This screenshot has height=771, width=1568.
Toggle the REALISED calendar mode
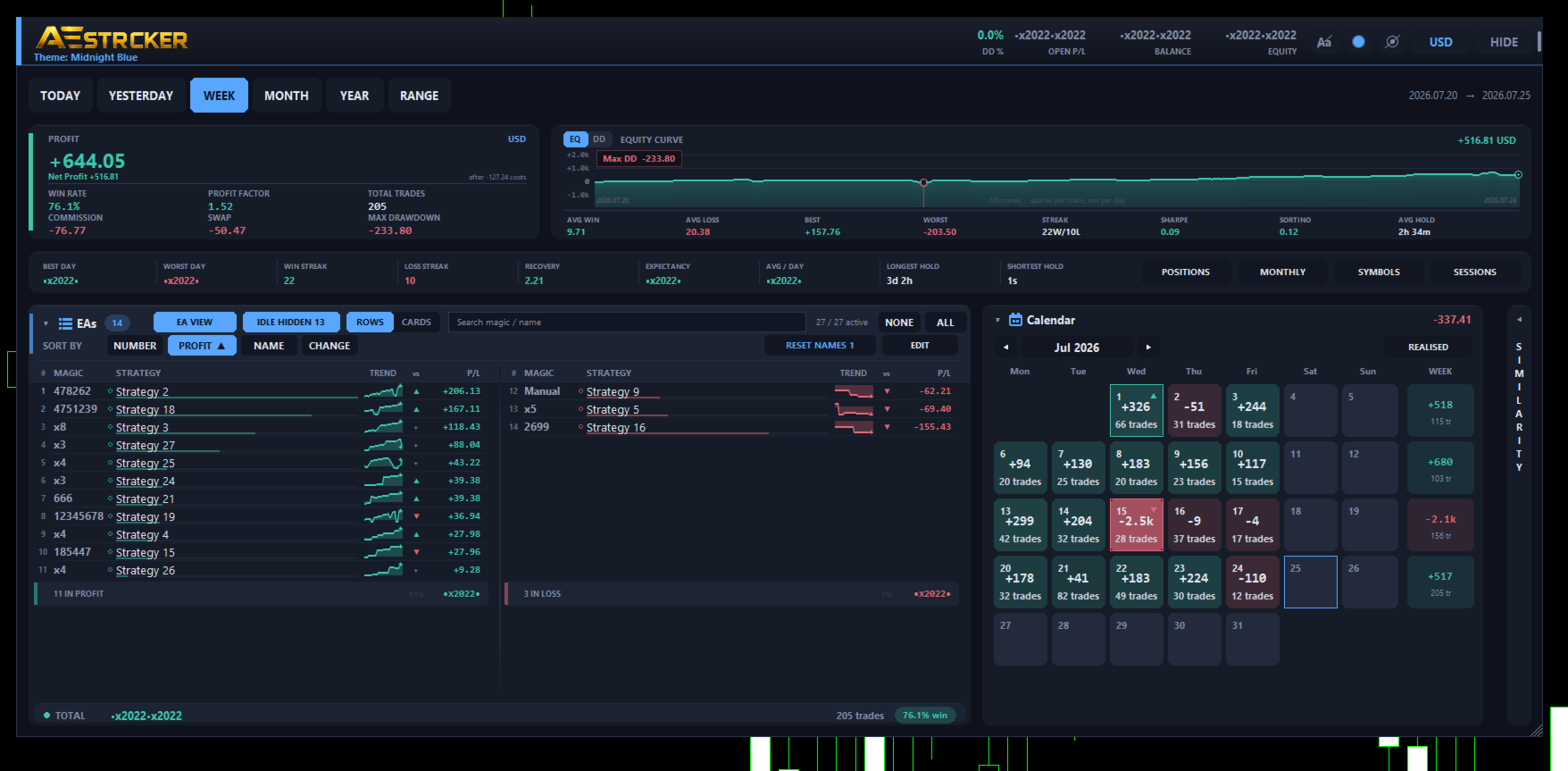coord(1428,347)
